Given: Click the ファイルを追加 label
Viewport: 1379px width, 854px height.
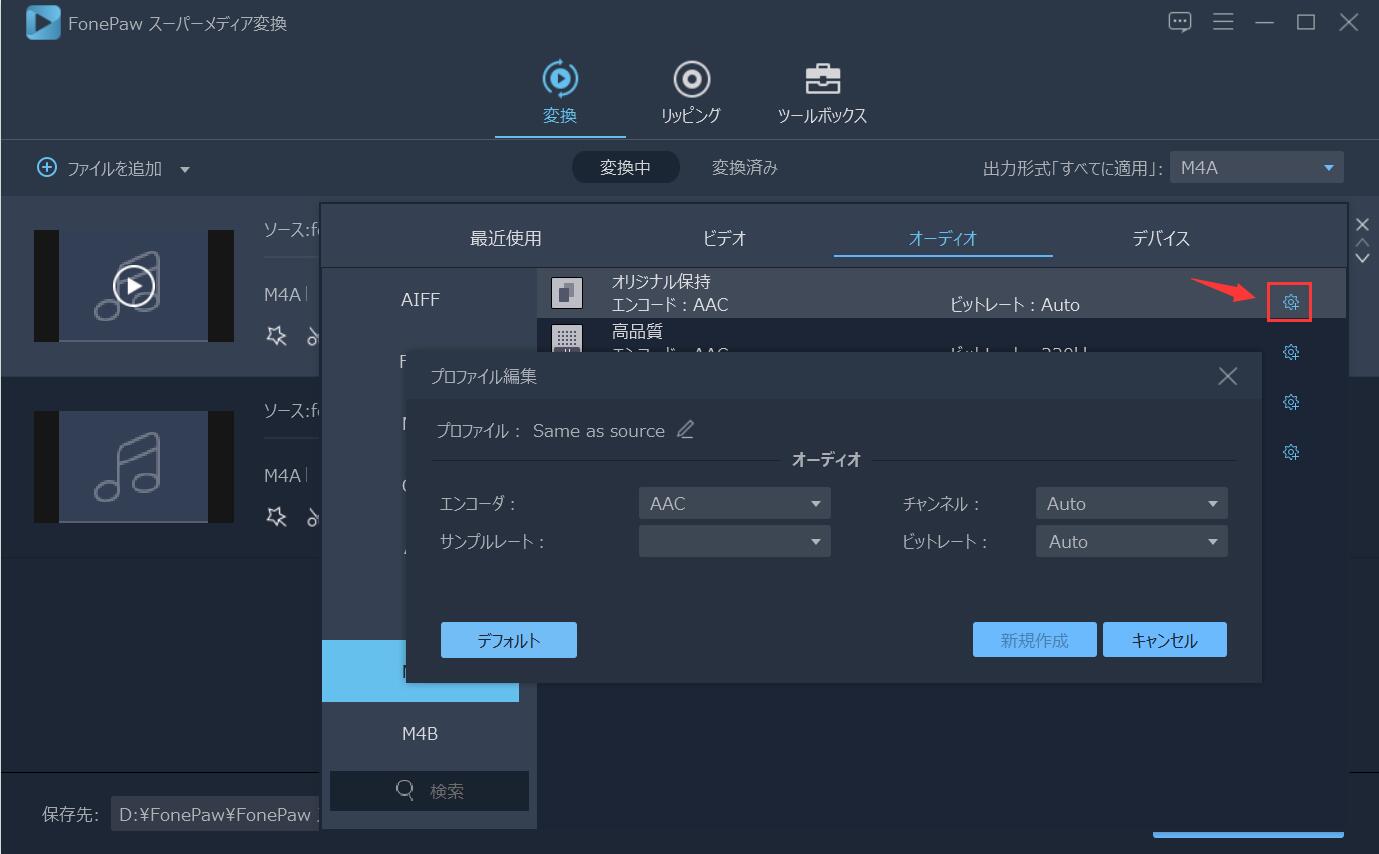Looking at the screenshot, I should 114,168.
